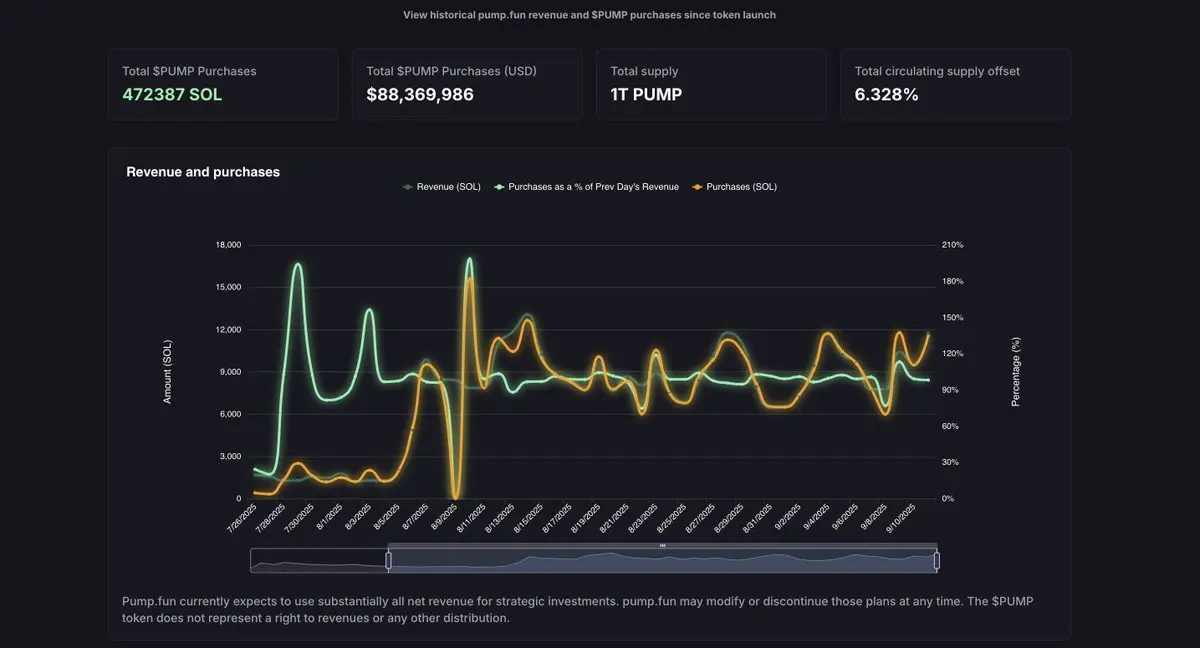This screenshot has width=1200, height=648.
Task: Click the 472387 SOL value
Action: tap(172, 95)
